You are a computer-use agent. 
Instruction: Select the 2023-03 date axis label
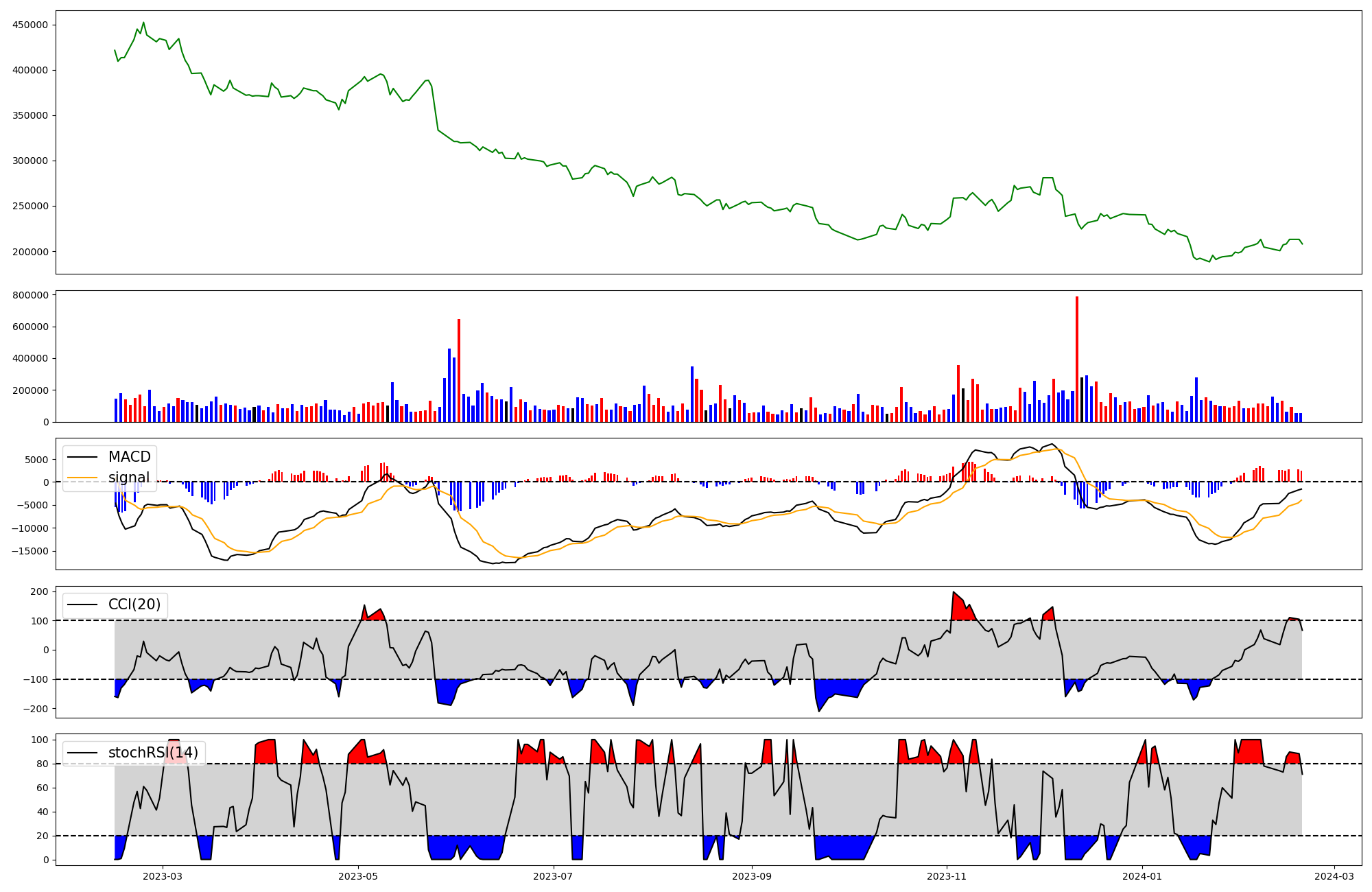163,876
